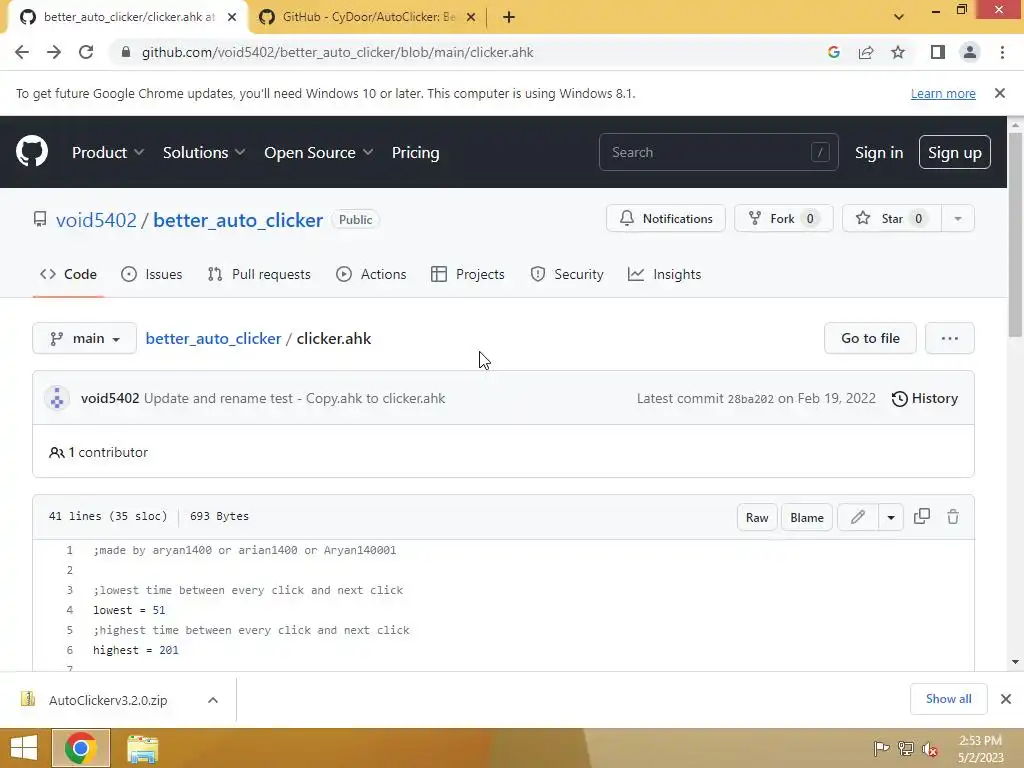Click the browser forward arrow
The width and height of the screenshot is (1024, 768).
coord(54,52)
